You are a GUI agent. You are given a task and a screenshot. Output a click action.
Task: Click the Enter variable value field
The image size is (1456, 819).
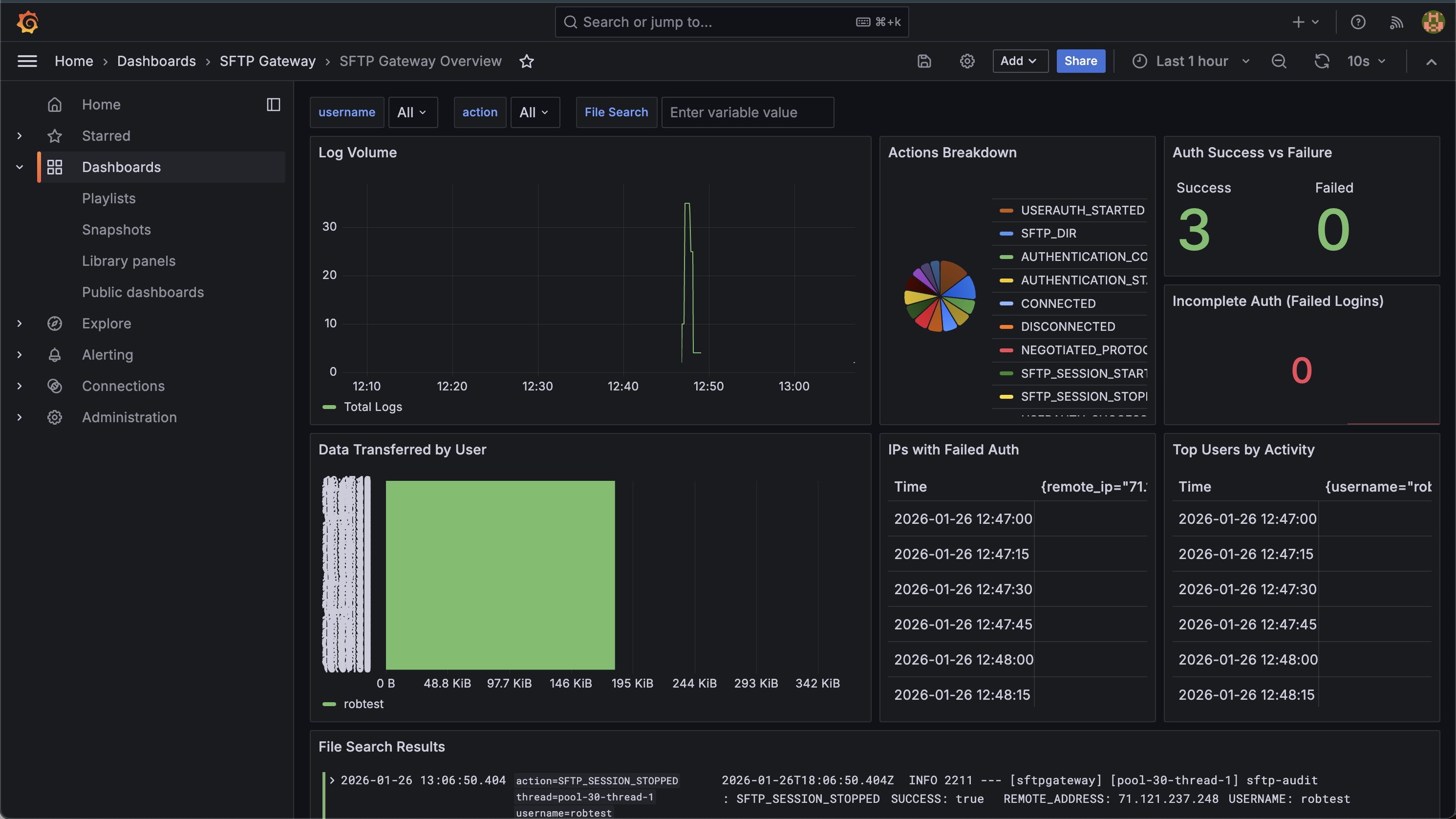(747, 112)
